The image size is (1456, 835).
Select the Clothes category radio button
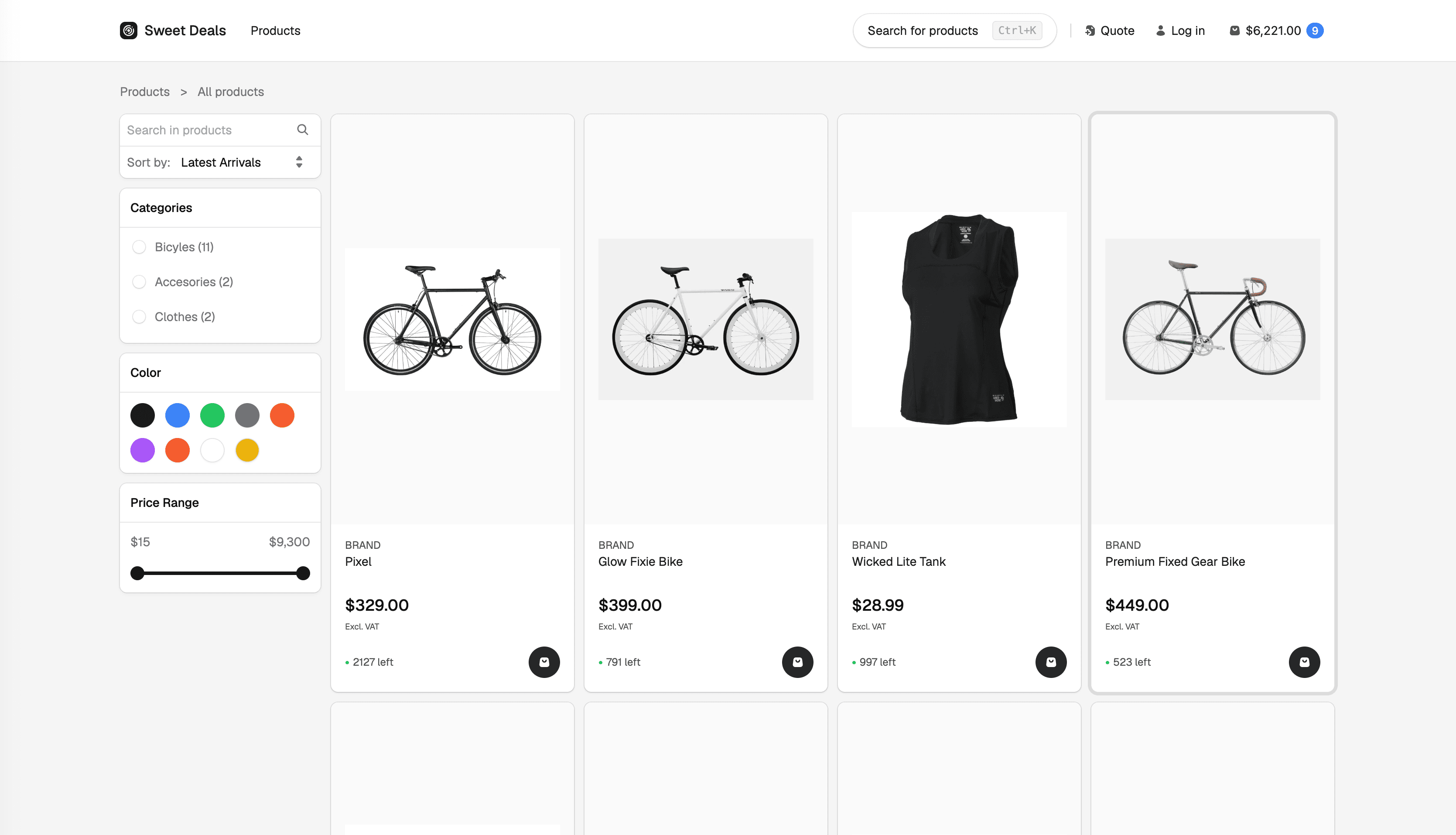(139, 317)
